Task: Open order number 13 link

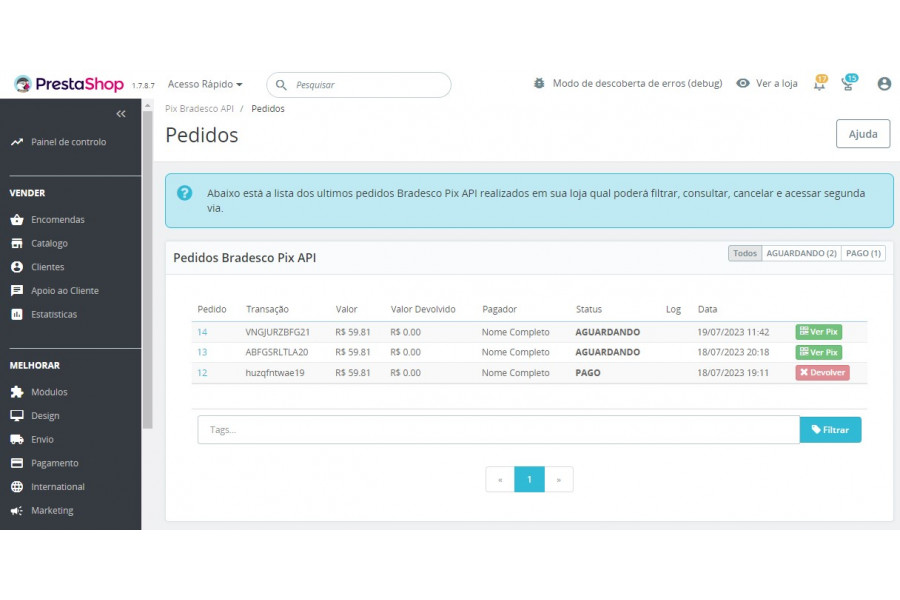Action: (202, 352)
